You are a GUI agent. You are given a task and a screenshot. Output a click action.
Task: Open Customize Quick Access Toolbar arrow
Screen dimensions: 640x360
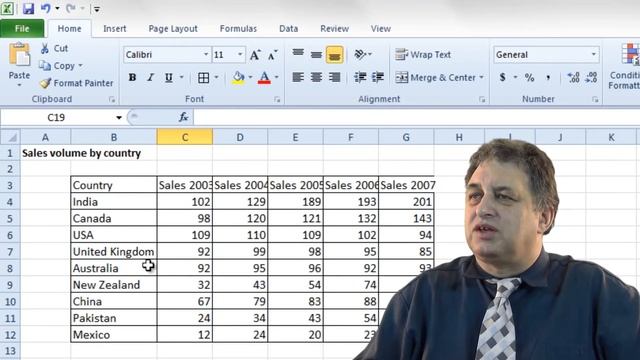(x=97, y=9)
